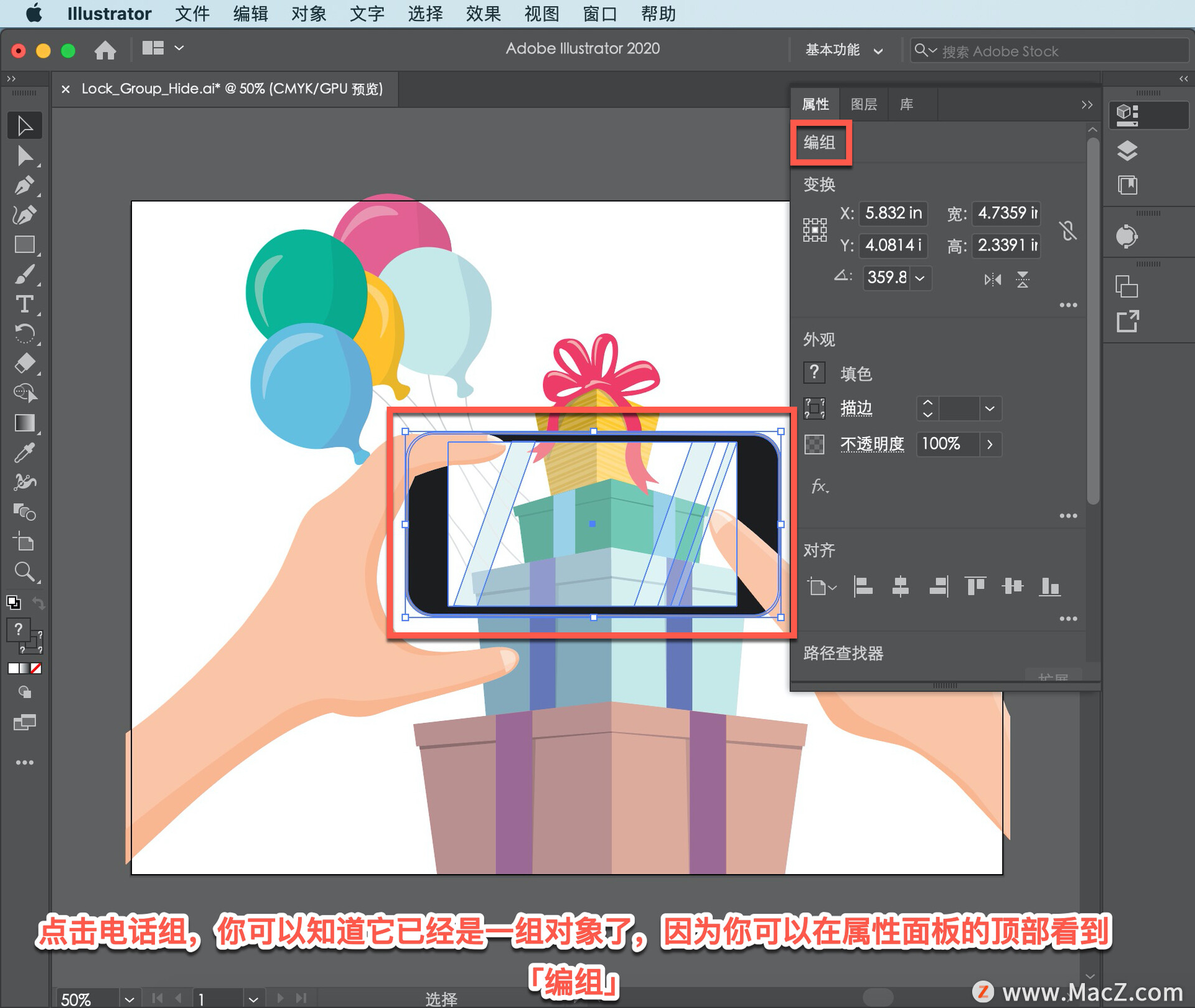This screenshot has width=1195, height=1008.
Task: Select the Rotate tool
Action: [x=25, y=334]
